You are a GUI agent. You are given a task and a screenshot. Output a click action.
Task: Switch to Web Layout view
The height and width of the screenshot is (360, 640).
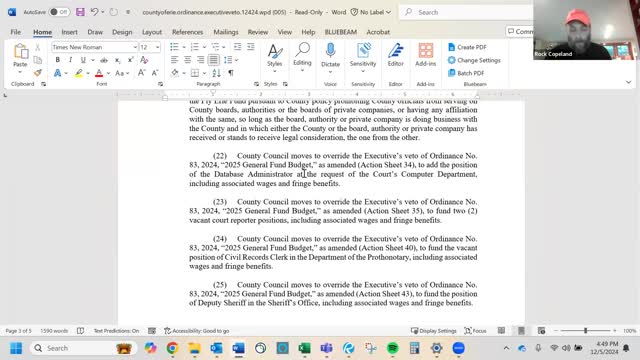[541, 331]
